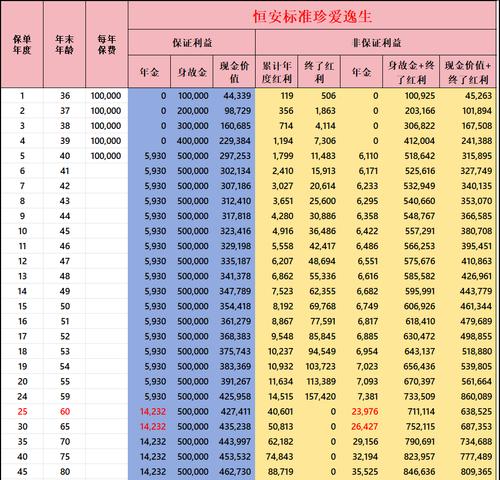
Task: Click the cell showing 6,749
Action: (368, 306)
